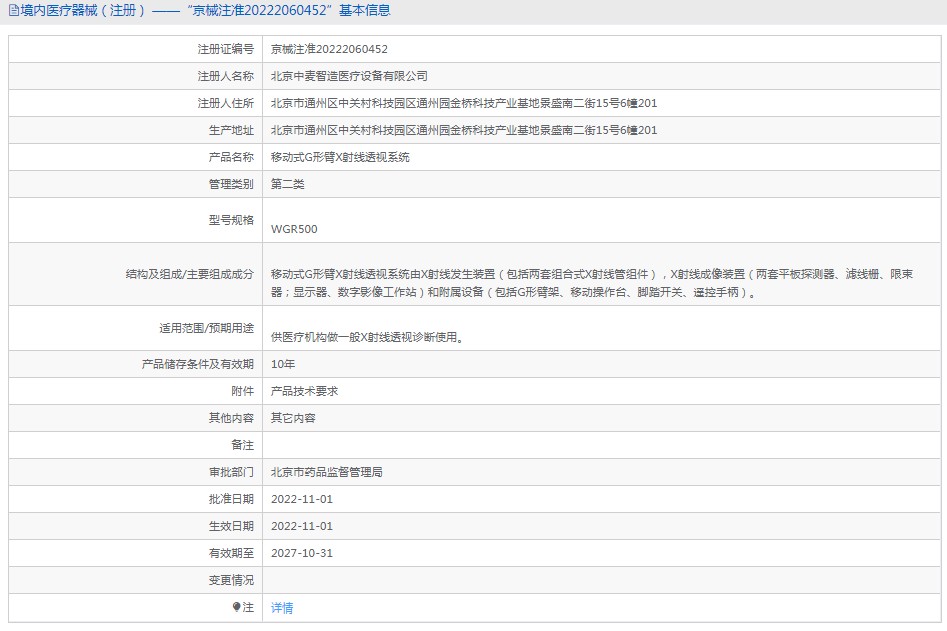Click the label 型号规格
947x631 pixels.
(231, 220)
